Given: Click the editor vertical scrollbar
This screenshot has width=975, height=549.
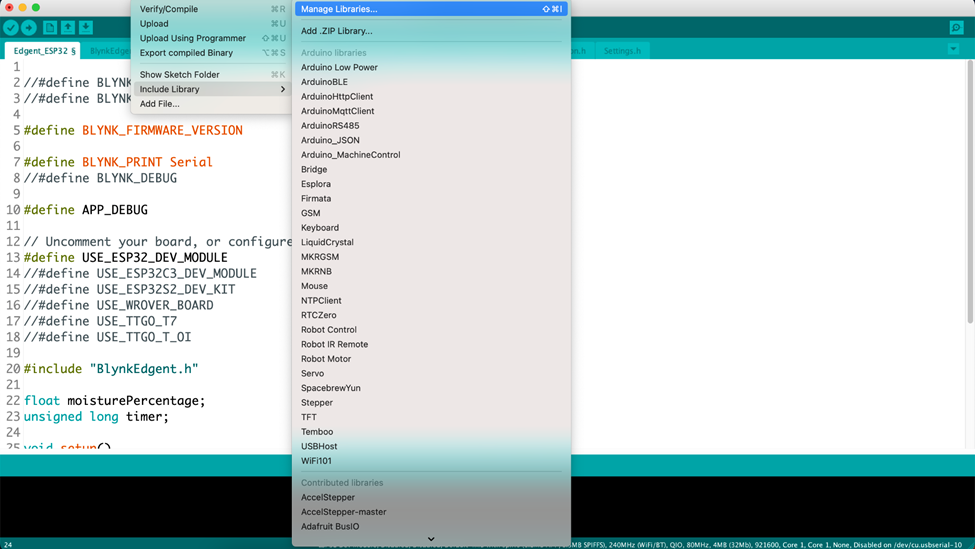Looking at the screenshot, I should [x=970, y=192].
